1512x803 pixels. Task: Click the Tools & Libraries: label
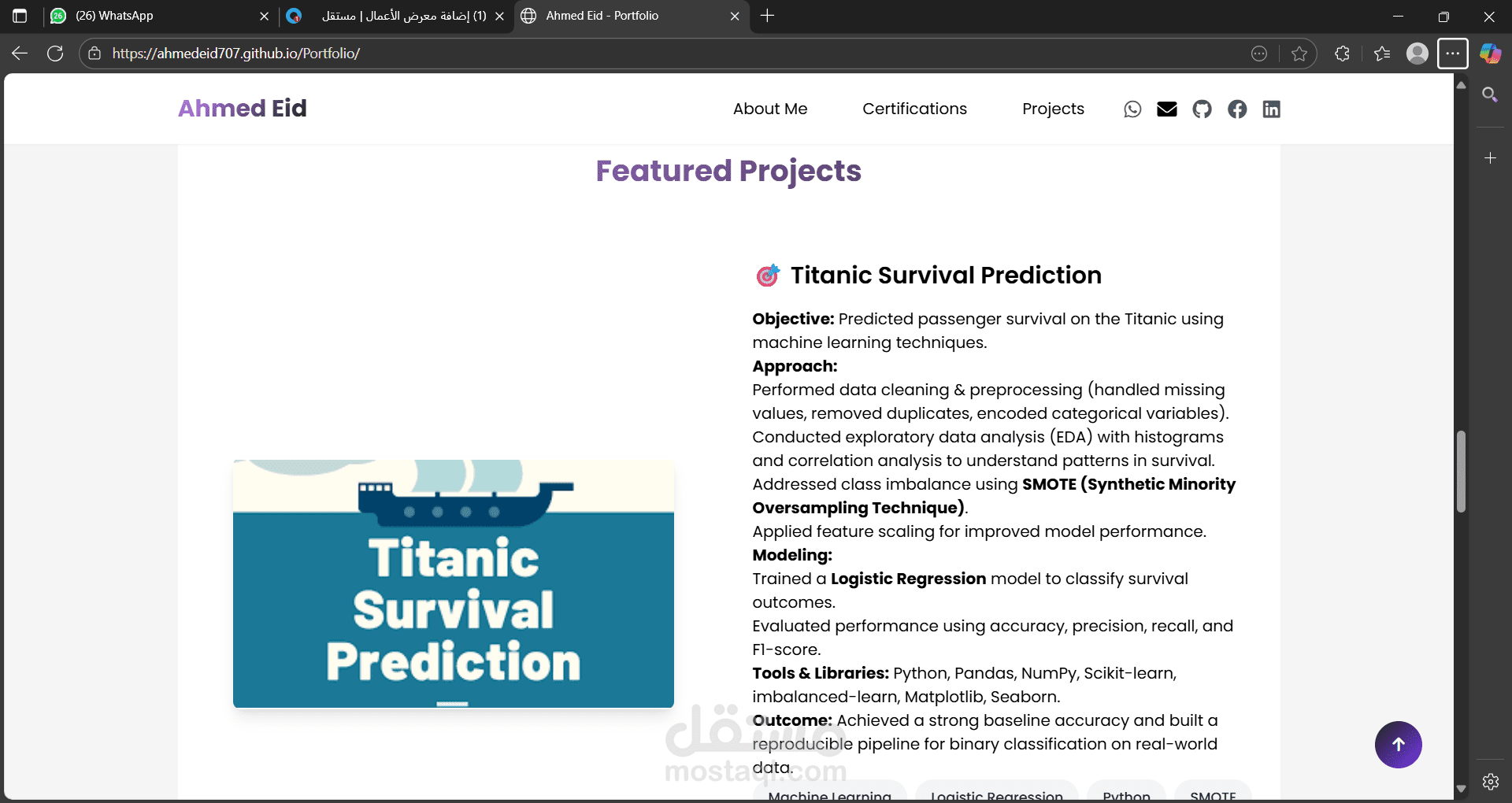(x=821, y=673)
